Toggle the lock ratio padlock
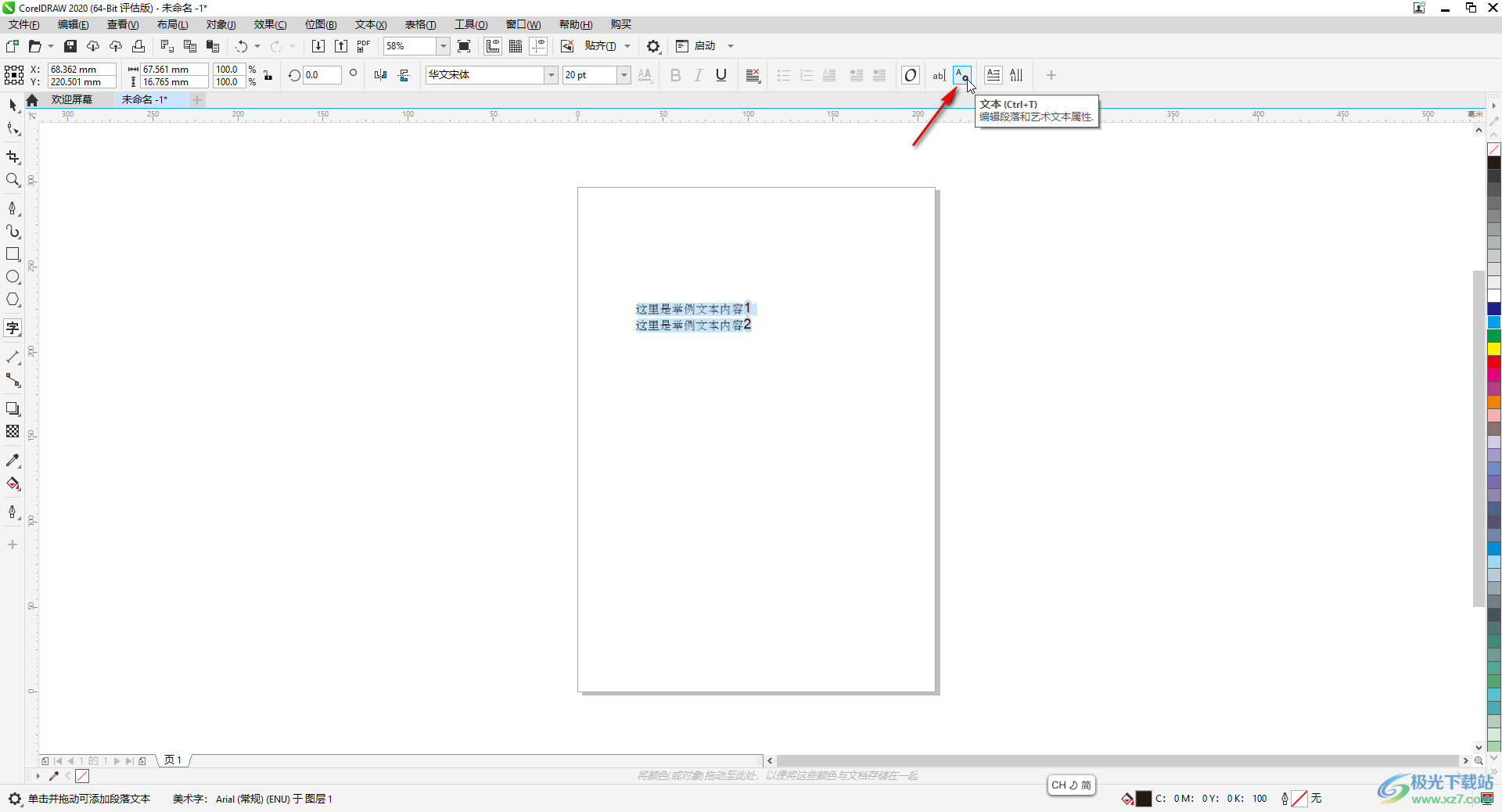 tap(268, 75)
